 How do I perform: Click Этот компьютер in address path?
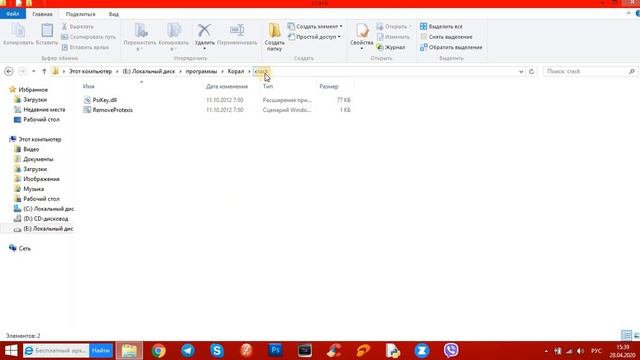(x=90, y=71)
